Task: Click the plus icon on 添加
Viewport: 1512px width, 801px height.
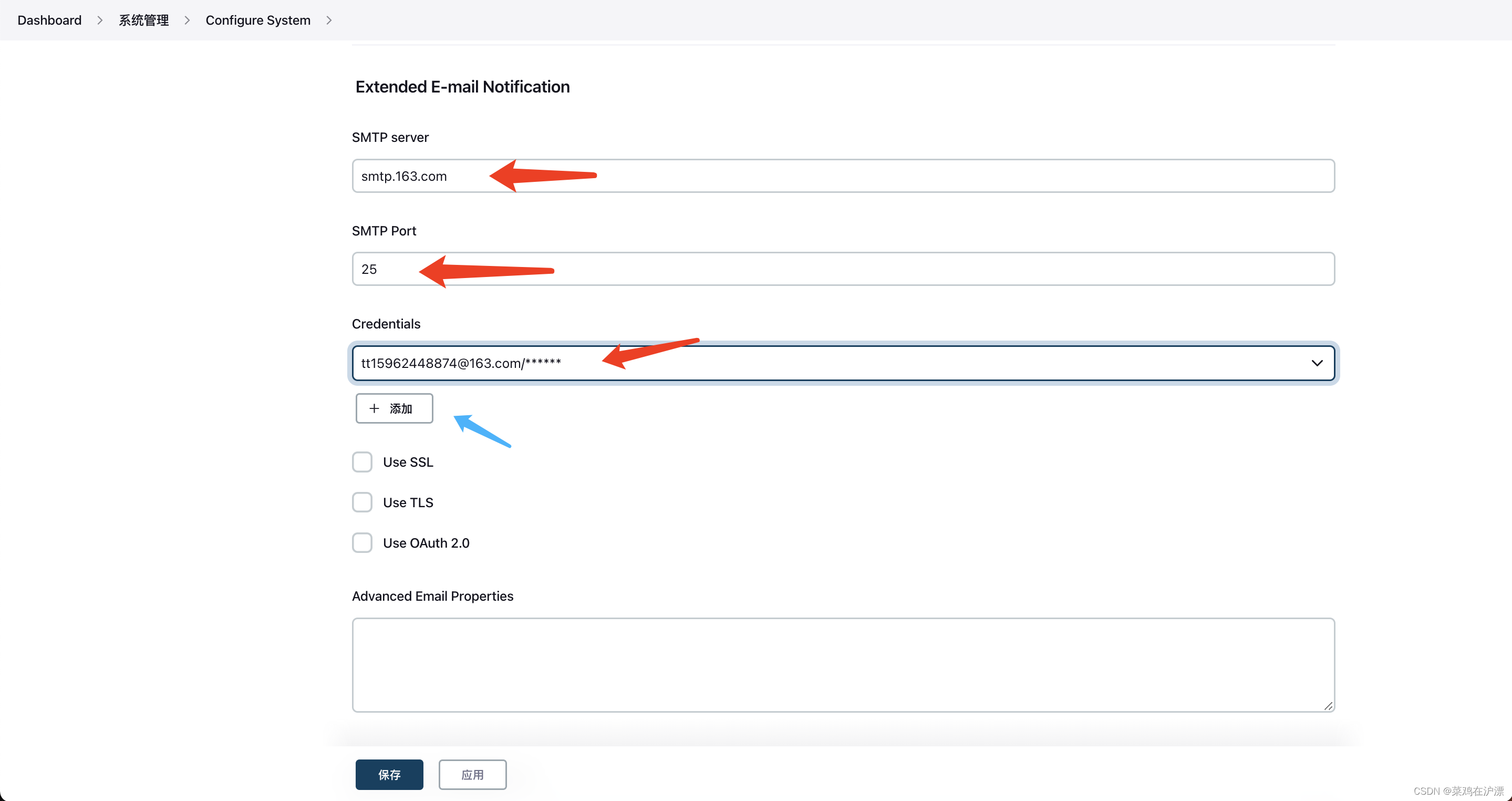Action: pos(374,408)
